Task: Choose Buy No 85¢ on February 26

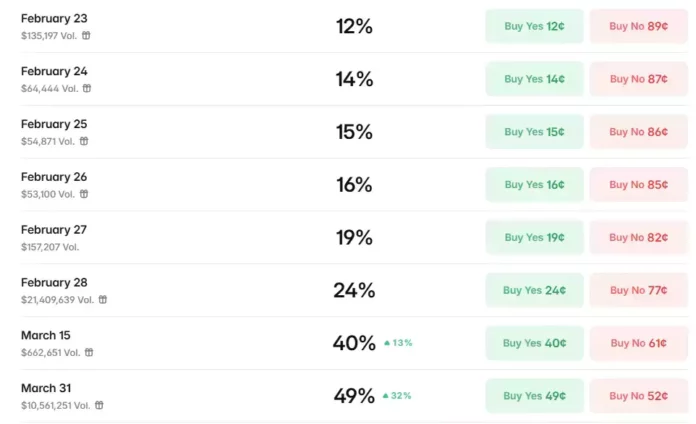Action: [x=638, y=185]
